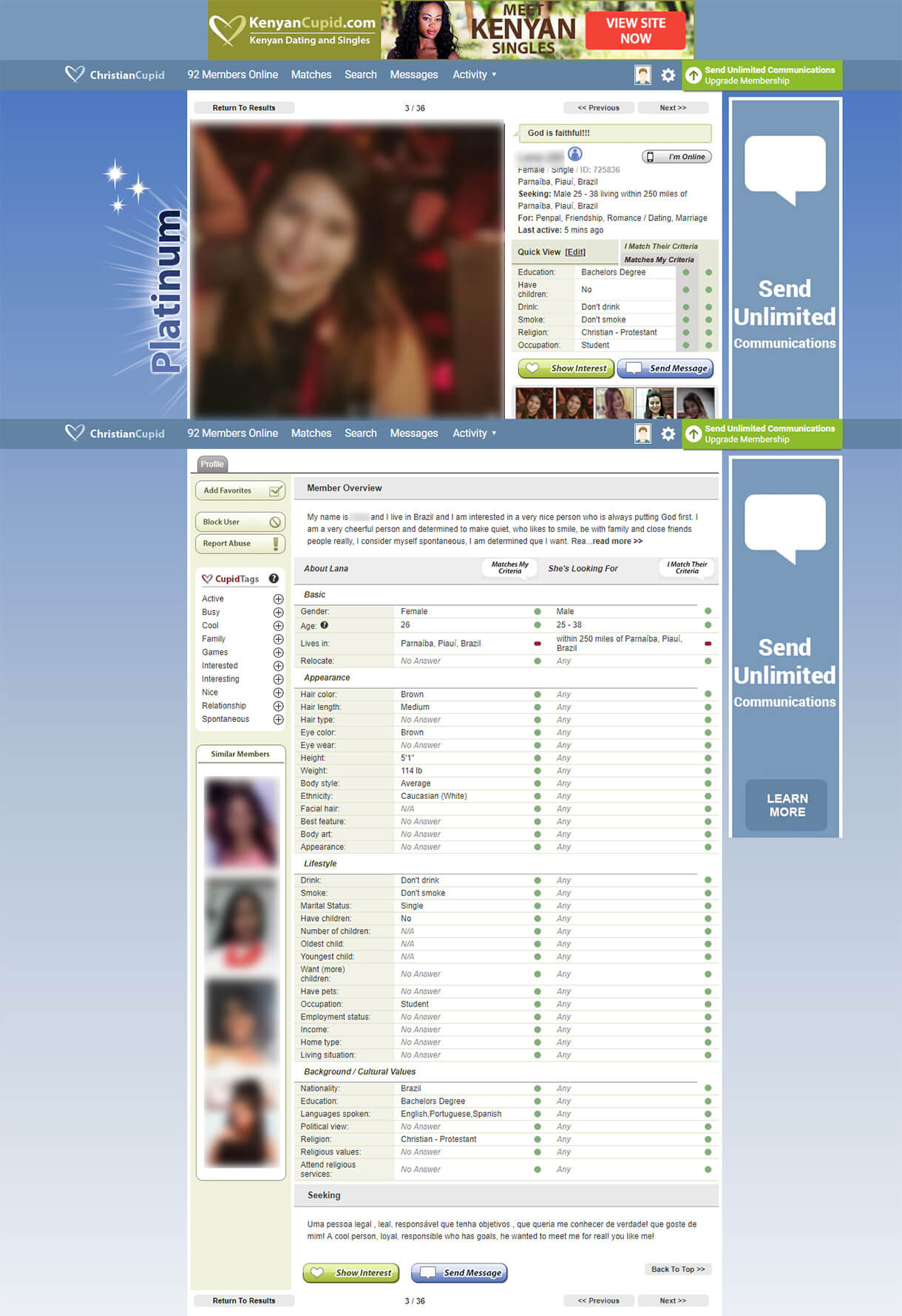
Task: Expand overview text with 'read more' link
Action: click(617, 541)
